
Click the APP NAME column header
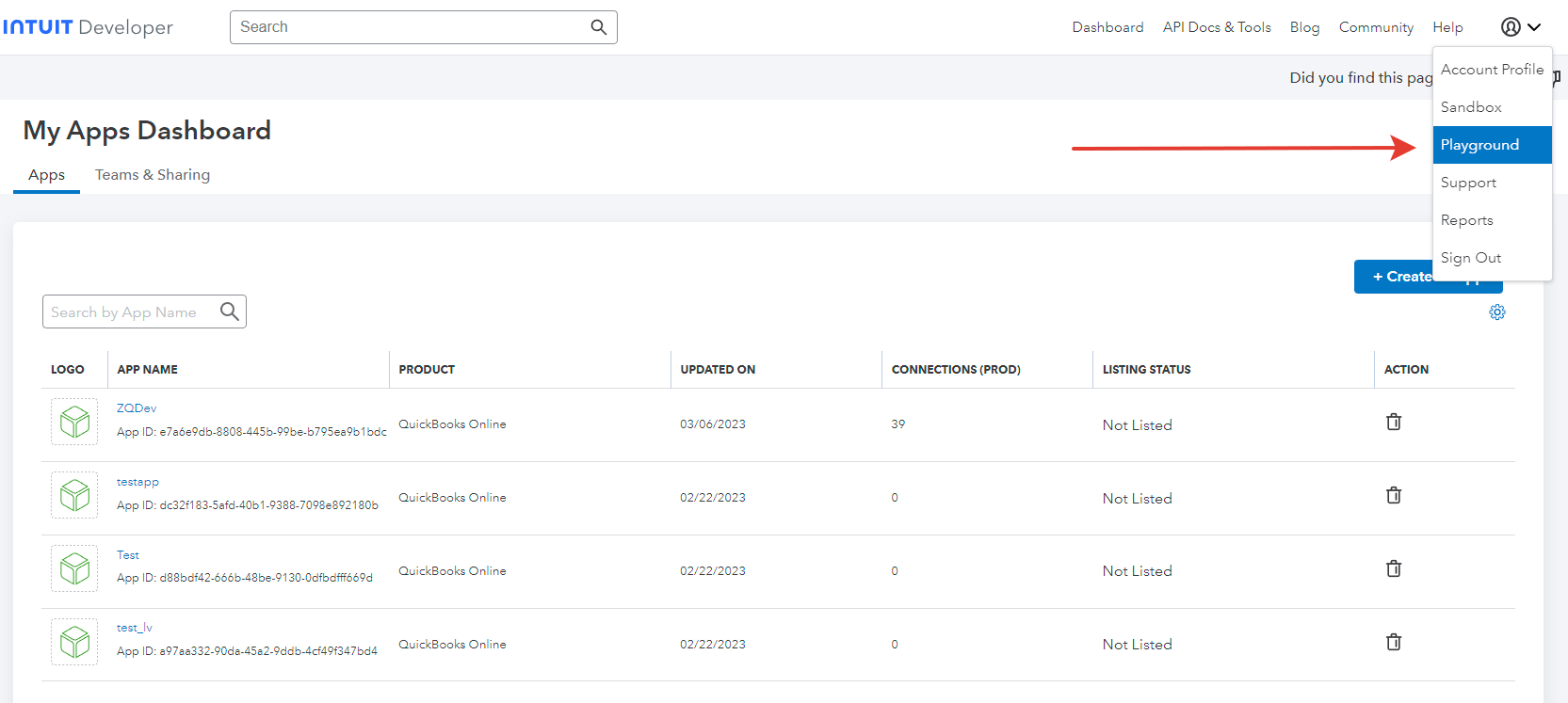click(x=147, y=370)
